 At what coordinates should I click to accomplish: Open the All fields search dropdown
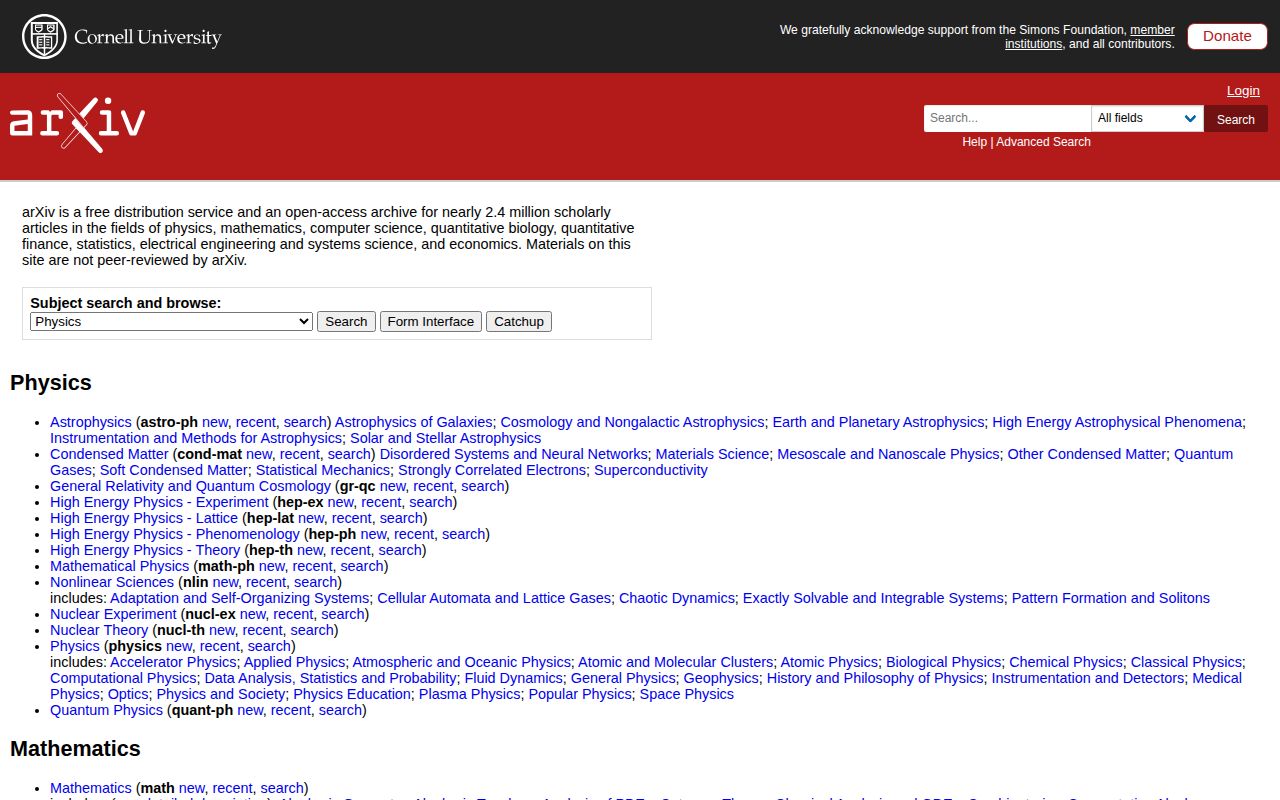click(1146, 118)
